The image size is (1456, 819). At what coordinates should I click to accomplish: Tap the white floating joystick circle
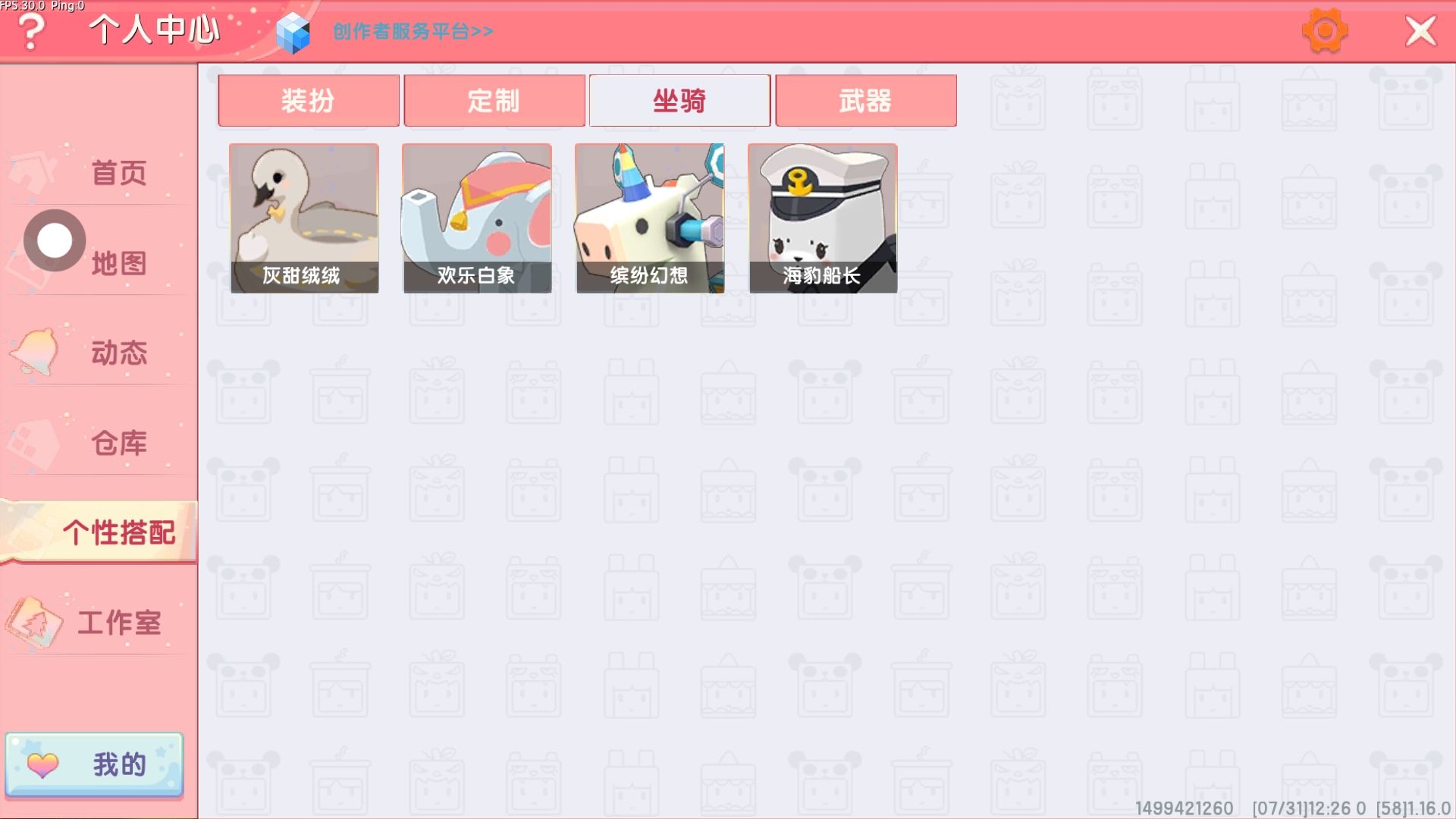click(x=55, y=240)
